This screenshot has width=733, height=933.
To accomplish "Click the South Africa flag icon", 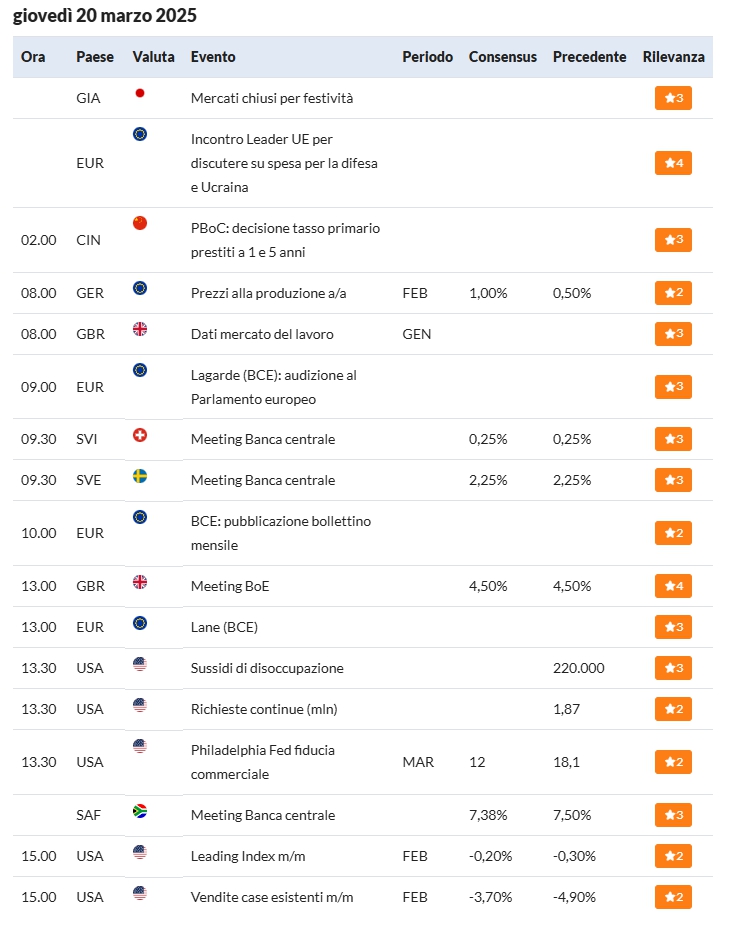I will [140, 811].
